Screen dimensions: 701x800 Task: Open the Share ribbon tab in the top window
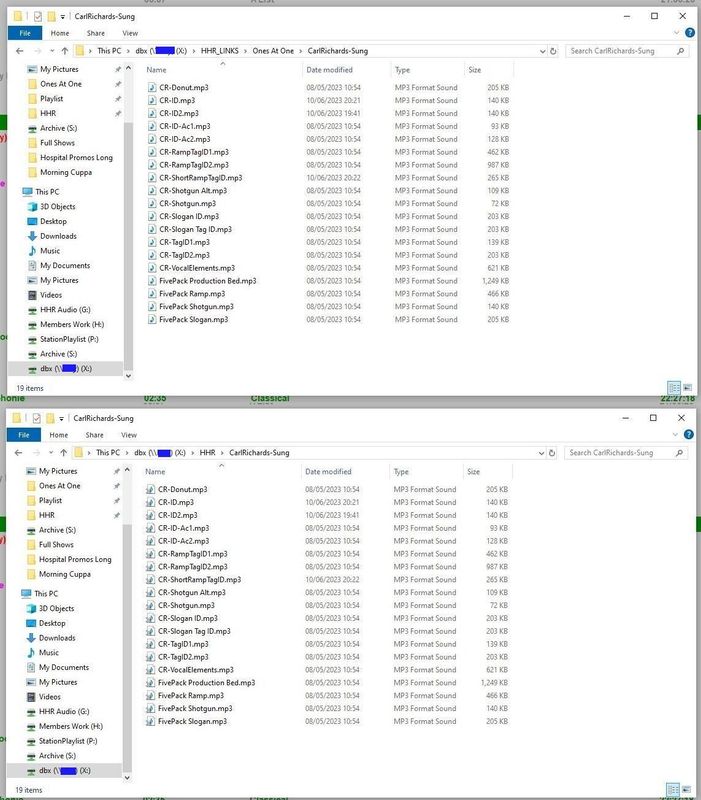coord(95,33)
